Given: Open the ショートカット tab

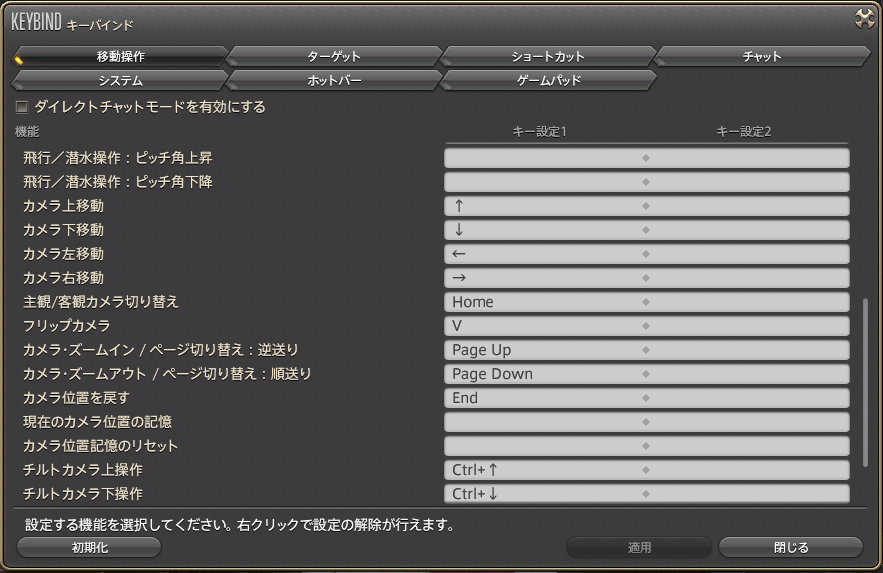Looking at the screenshot, I should [x=548, y=56].
